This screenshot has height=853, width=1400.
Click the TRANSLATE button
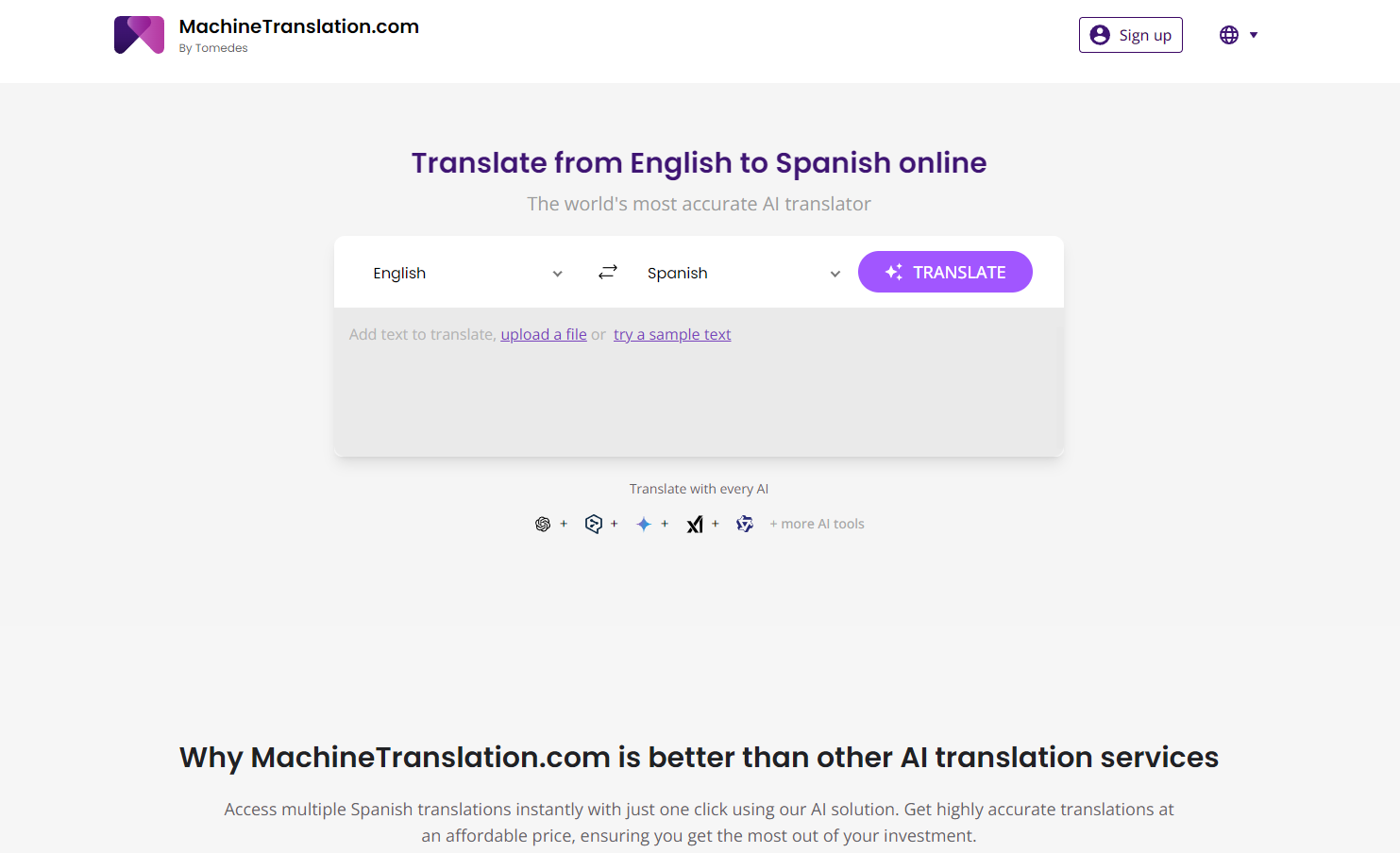[x=945, y=272]
